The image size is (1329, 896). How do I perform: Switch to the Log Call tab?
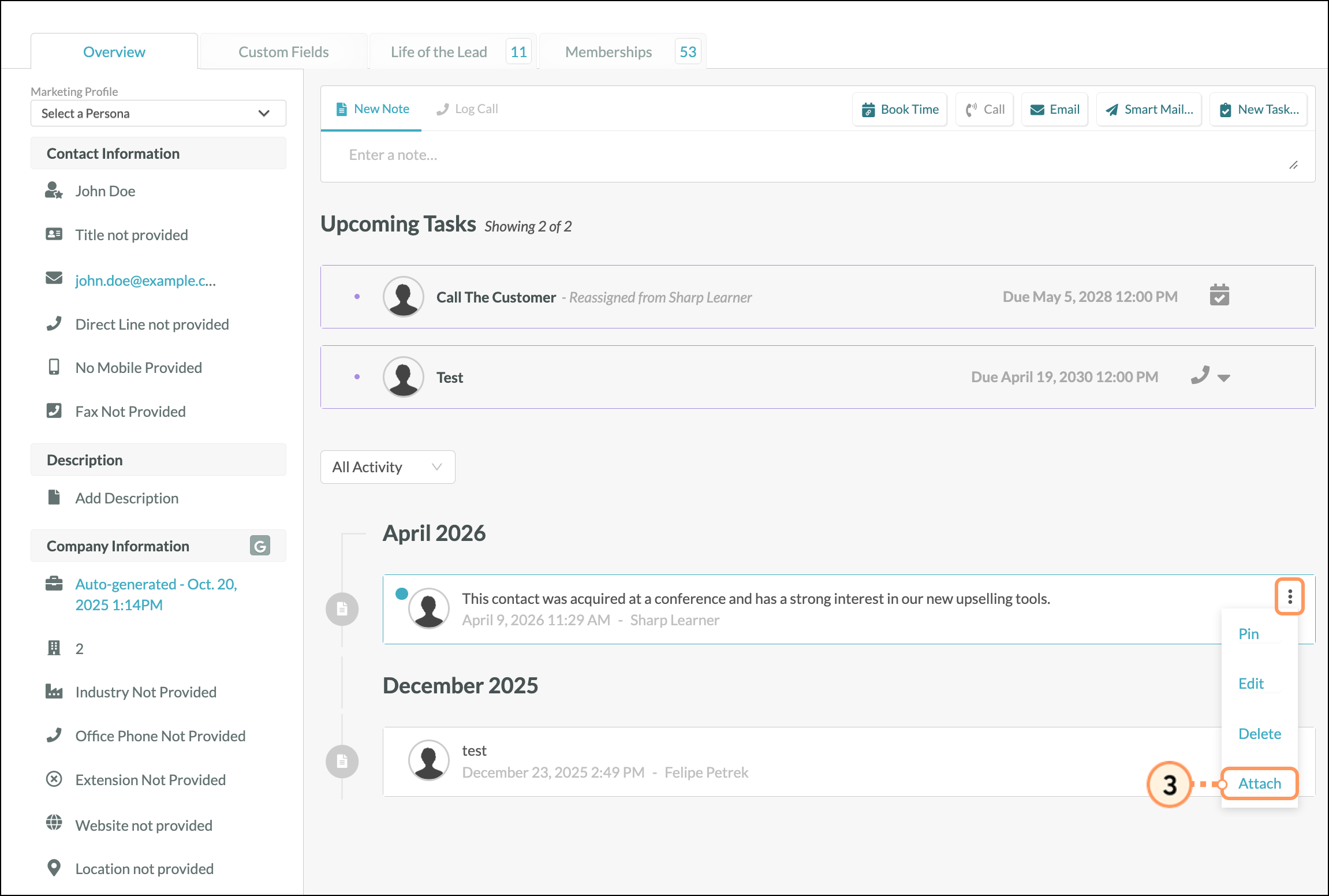(x=468, y=109)
